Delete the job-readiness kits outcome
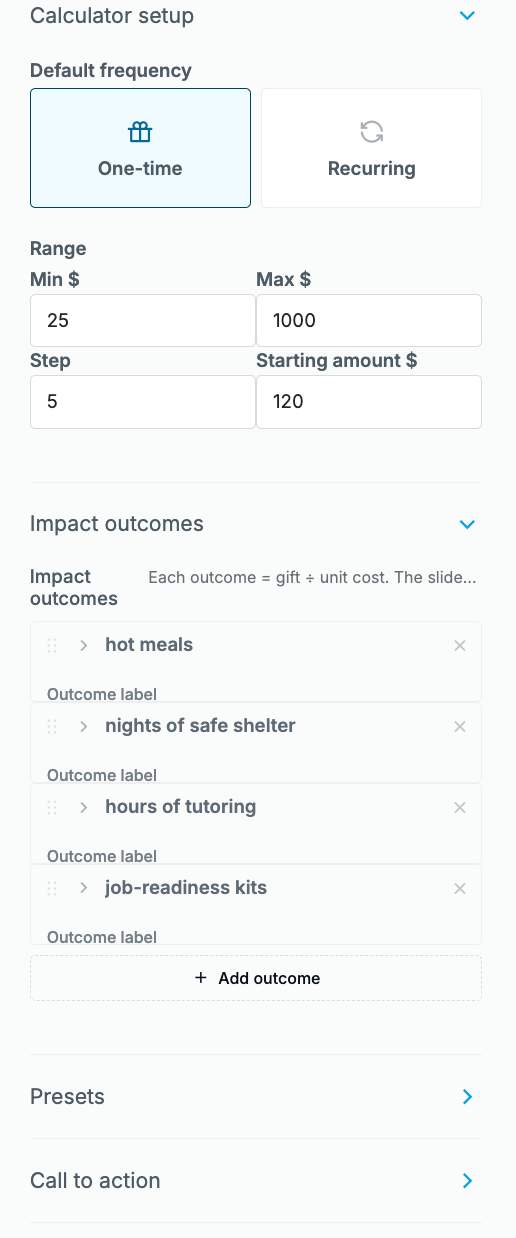The height and width of the screenshot is (1238, 516). pos(460,889)
